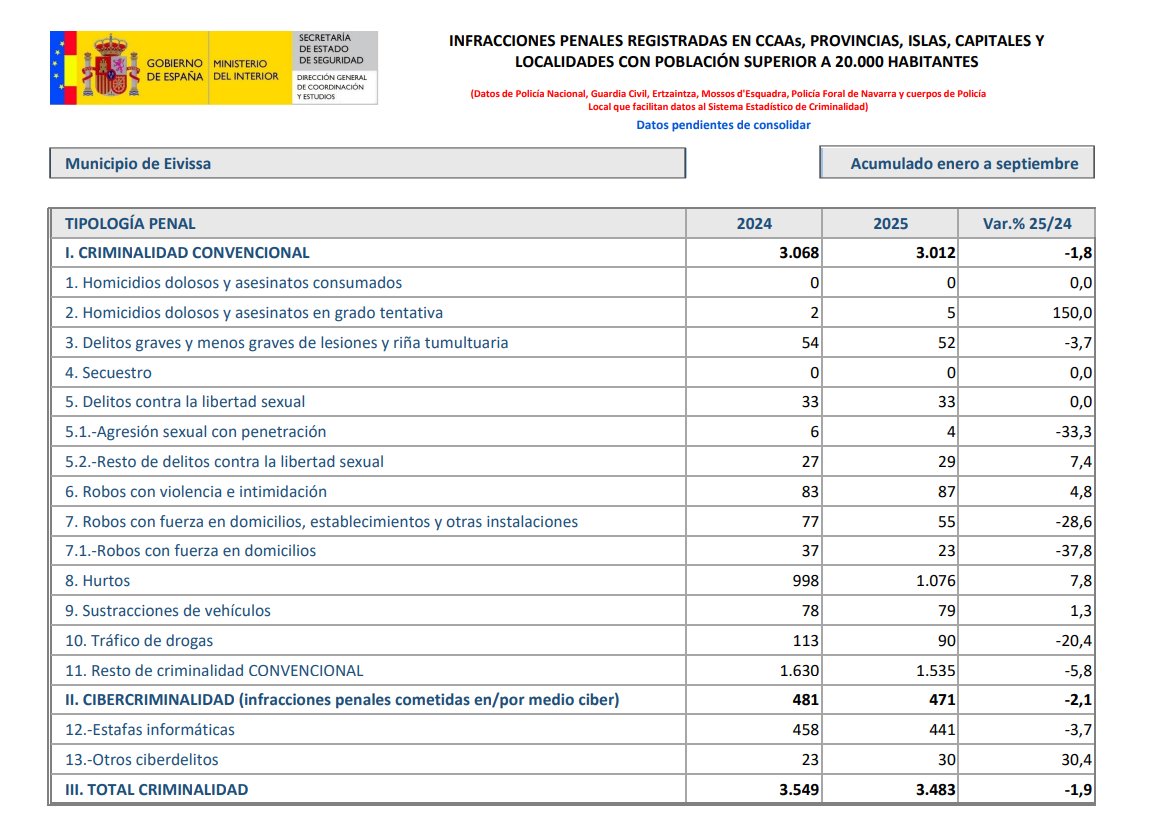Select the 2025 column header
This screenshot has width=1173, height=831.
click(x=890, y=224)
